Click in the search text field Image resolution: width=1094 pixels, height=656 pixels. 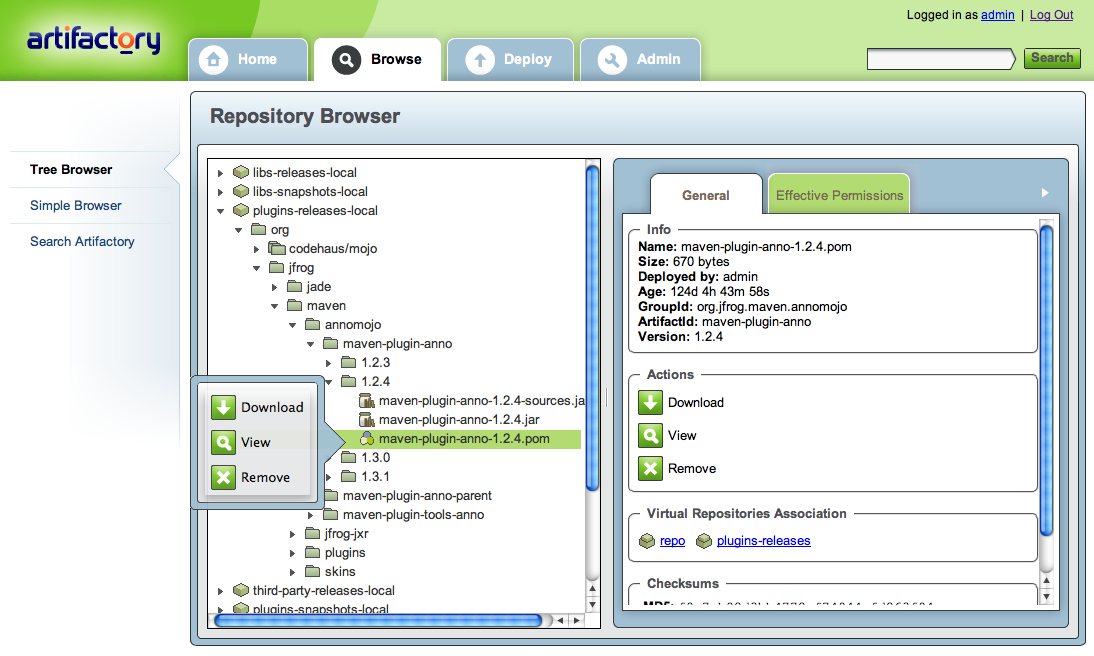[940, 59]
